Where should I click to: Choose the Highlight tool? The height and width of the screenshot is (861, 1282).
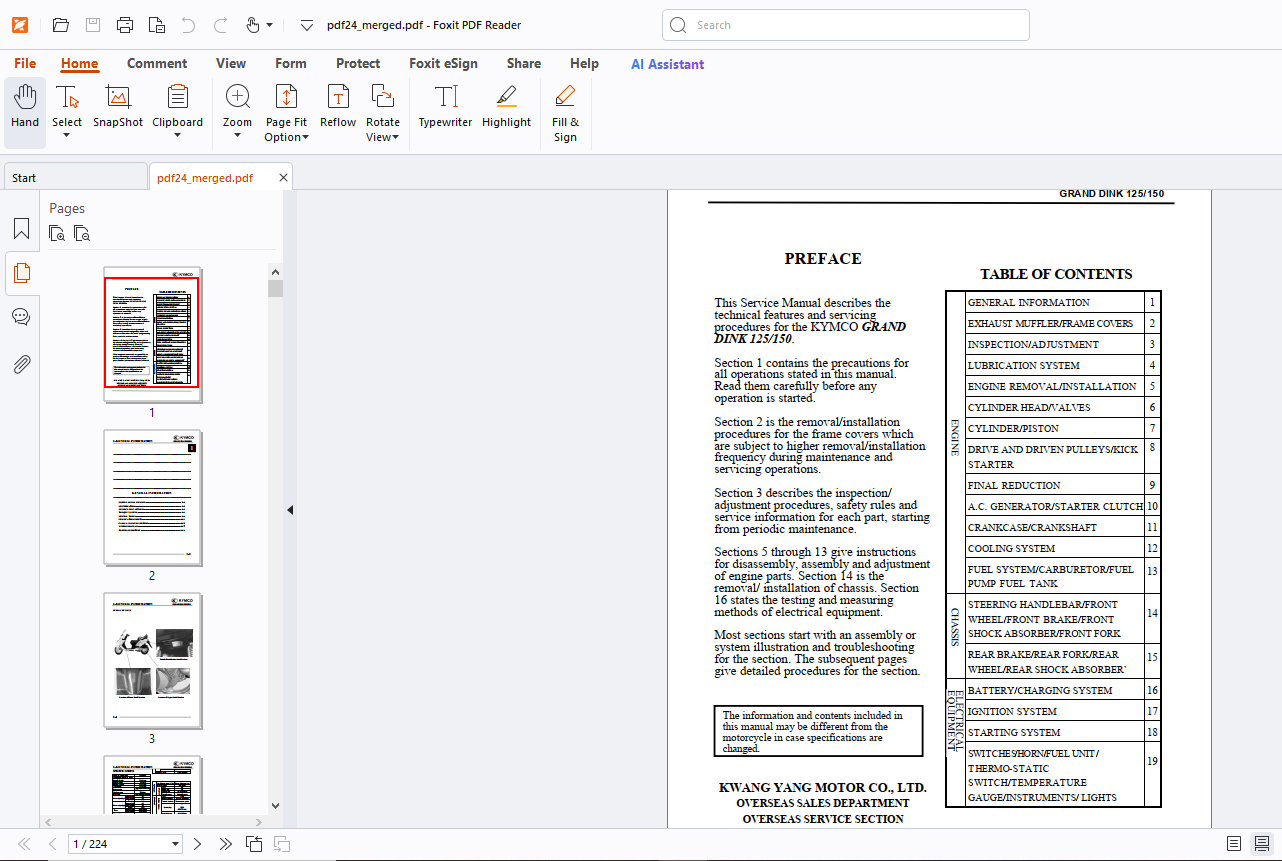coord(506,106)
